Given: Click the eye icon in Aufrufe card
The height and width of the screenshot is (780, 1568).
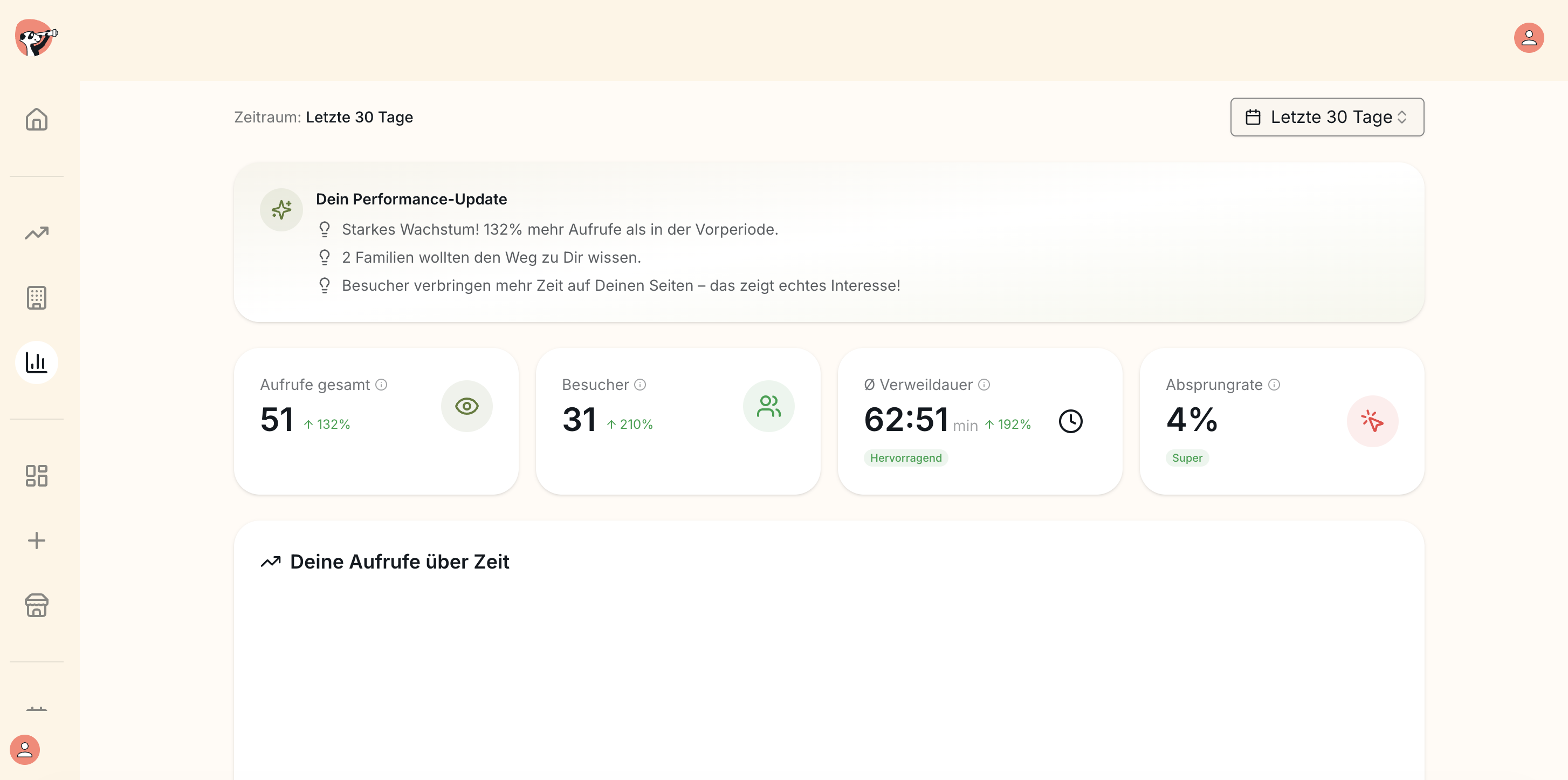Looking at the screenshot, I should click(x=466, y=406).
